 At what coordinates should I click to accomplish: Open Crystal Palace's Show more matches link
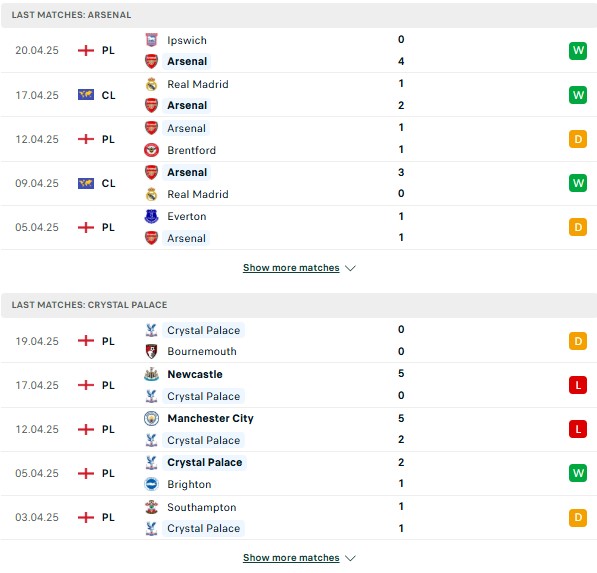coord(291,558)
